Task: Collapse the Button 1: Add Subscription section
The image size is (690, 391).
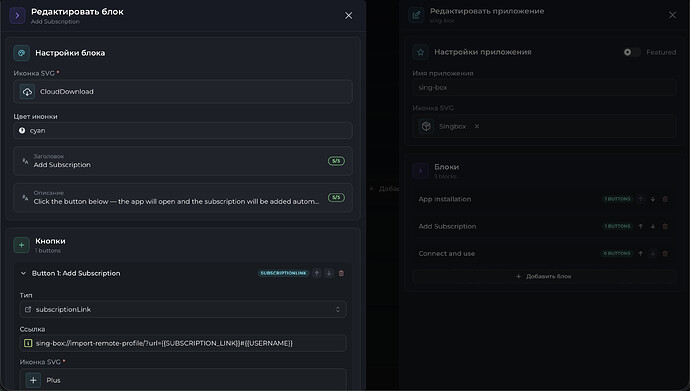Action: point(23,273)
